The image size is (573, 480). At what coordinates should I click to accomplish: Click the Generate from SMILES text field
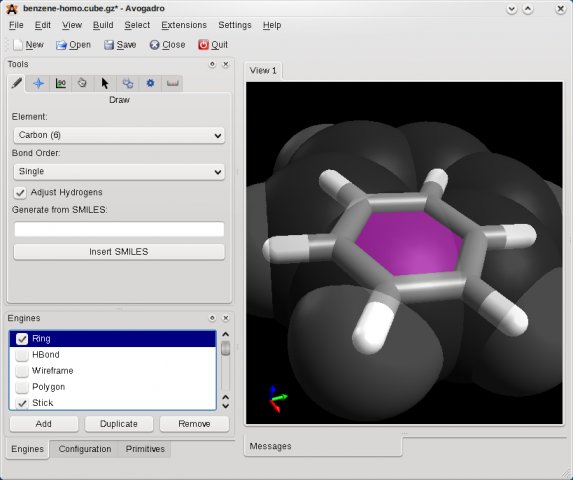[x=119, y=229]
